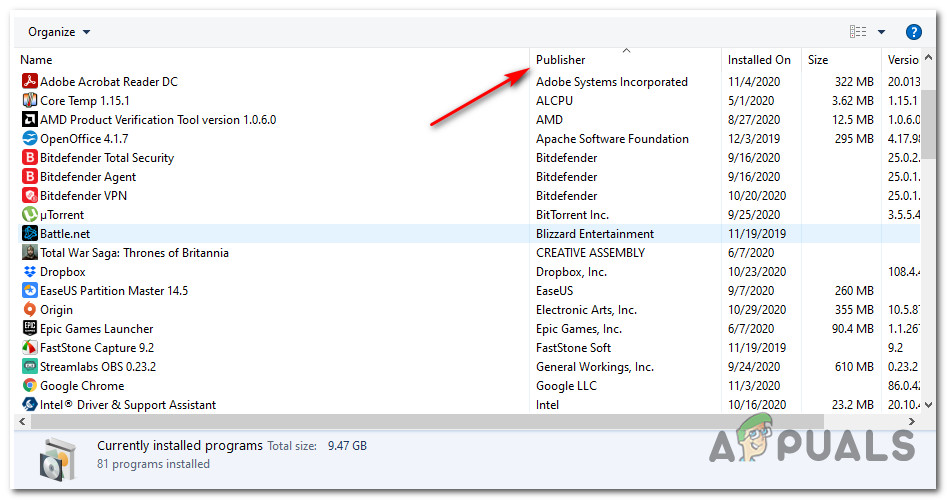Viewport: 947px width, 500px height.
Task: Click the OpenOffice 4.1.7 icon
Action: (29, 139)
